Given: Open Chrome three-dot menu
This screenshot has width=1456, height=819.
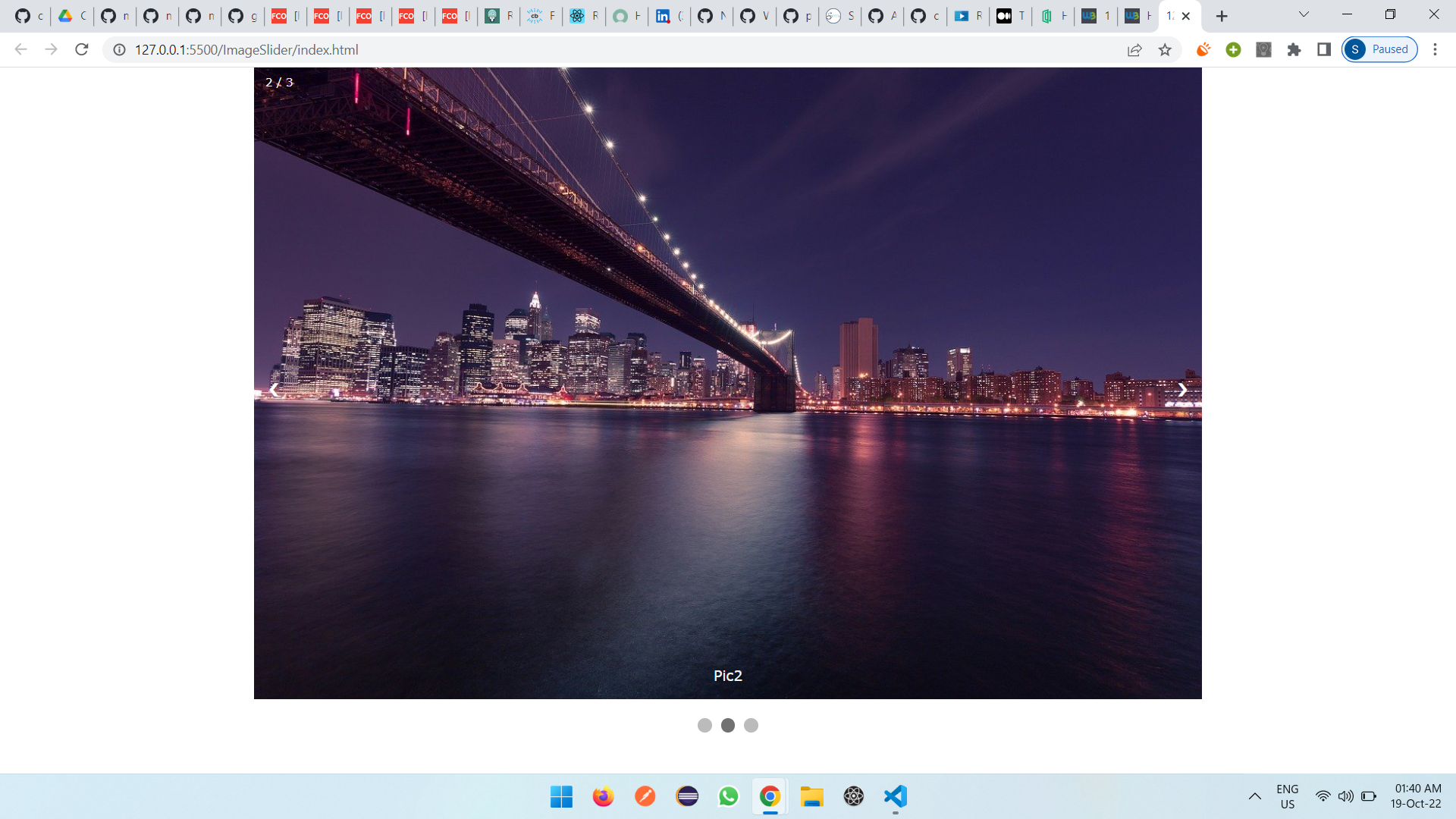Looking at the screenshot, I should click(x=1435, y=50).
